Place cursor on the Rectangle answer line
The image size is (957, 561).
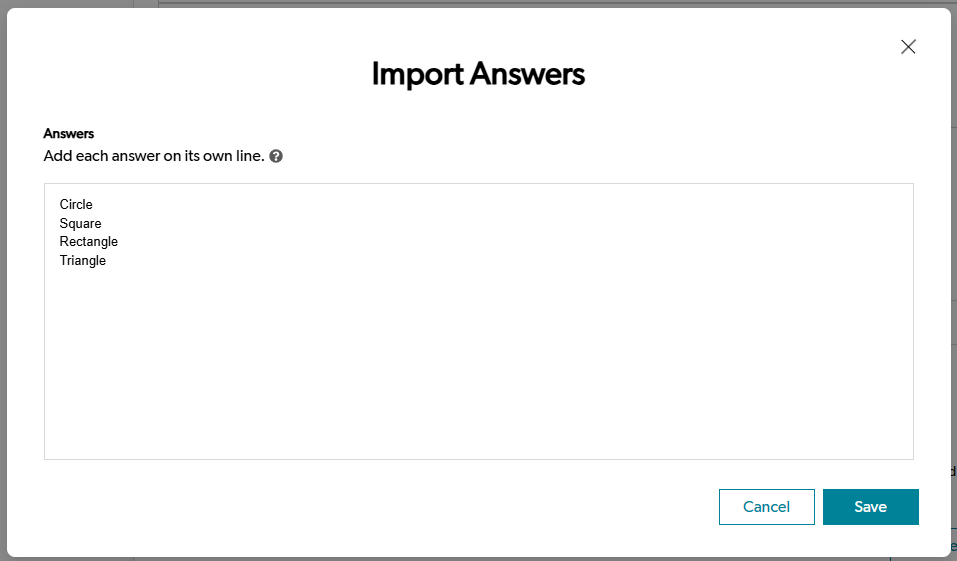[x=89, y=242]
